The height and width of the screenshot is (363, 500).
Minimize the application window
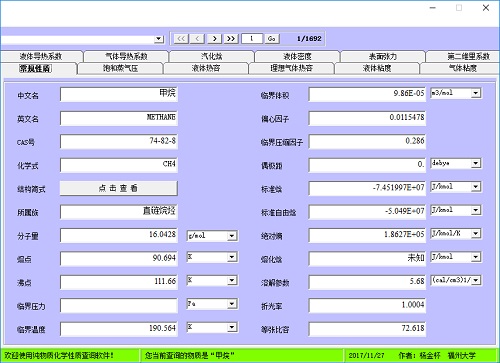tap(433, 8)
